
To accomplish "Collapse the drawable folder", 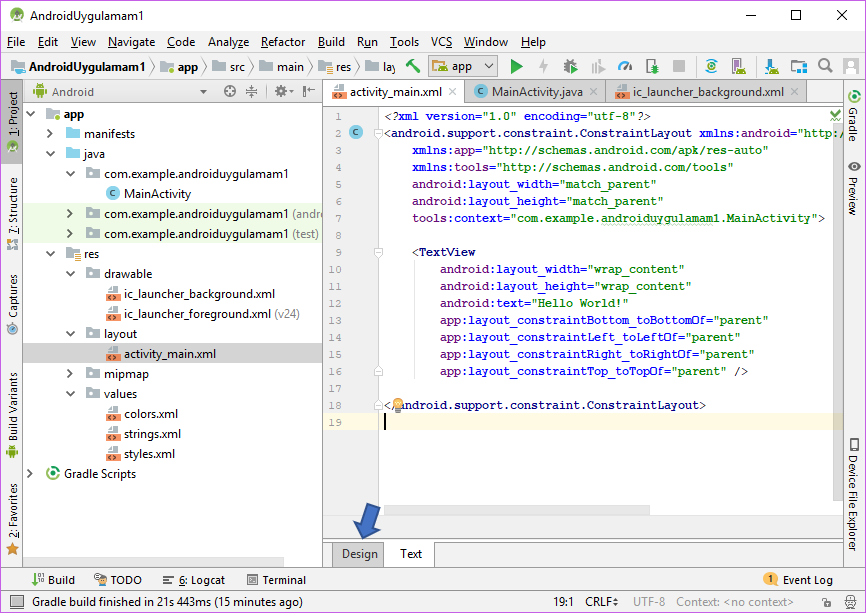I will tap(71, 273).
